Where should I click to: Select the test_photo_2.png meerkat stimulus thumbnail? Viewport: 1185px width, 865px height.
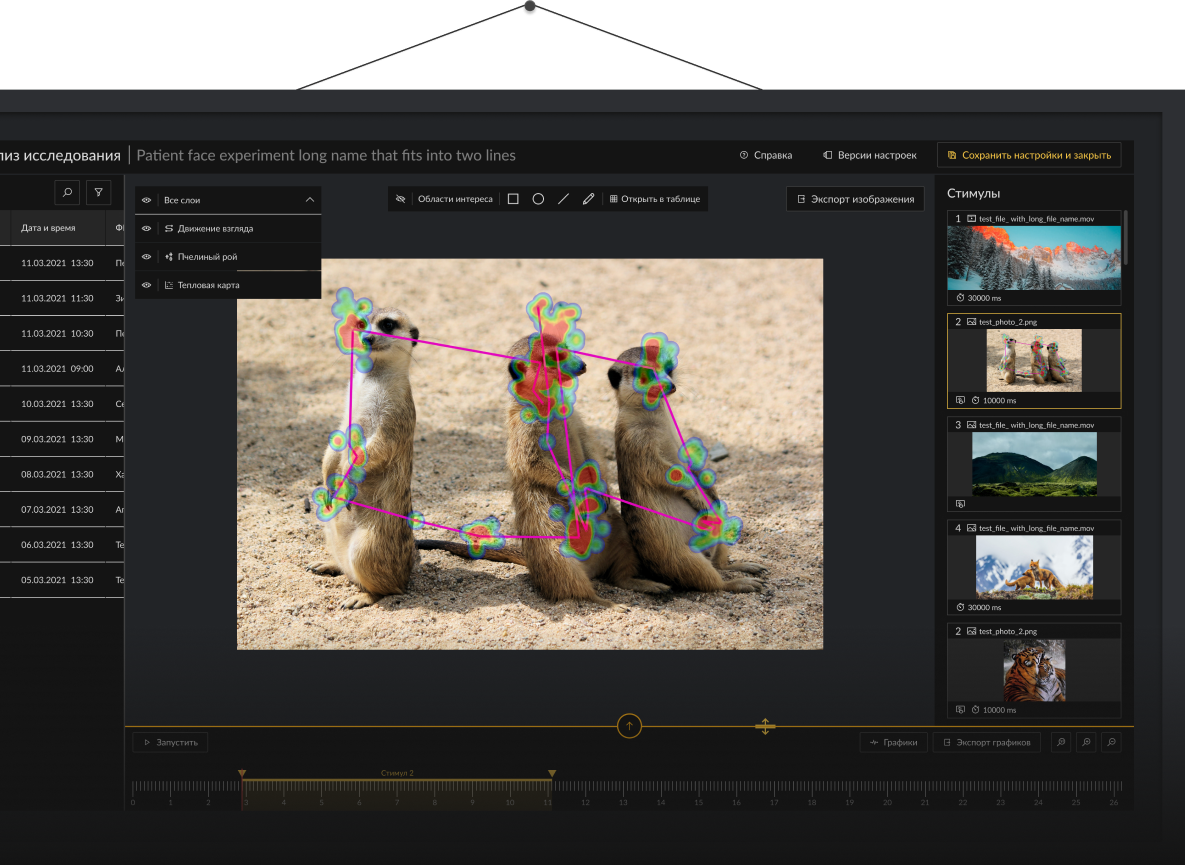click(x=1033, y=361)
